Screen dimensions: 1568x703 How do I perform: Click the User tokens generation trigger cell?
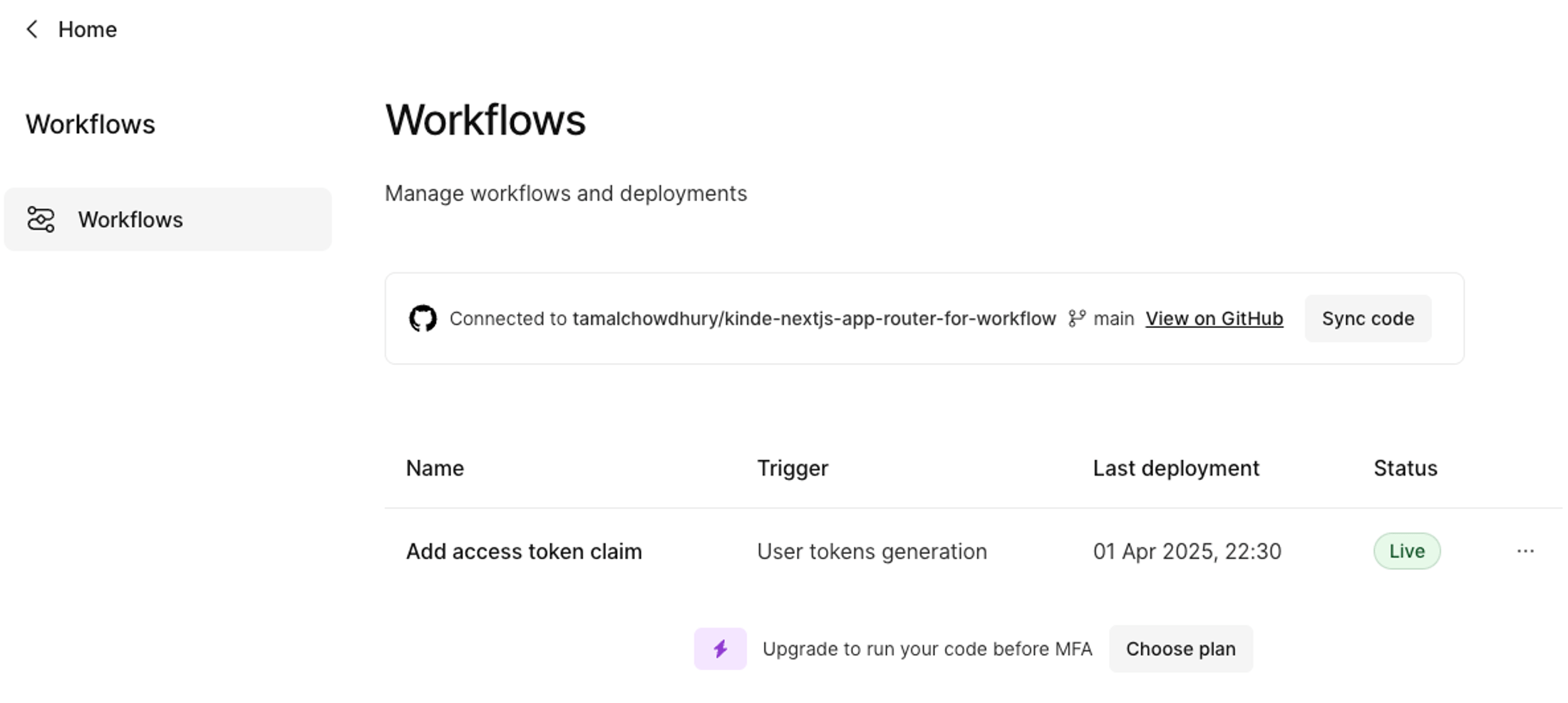[871, 551]
